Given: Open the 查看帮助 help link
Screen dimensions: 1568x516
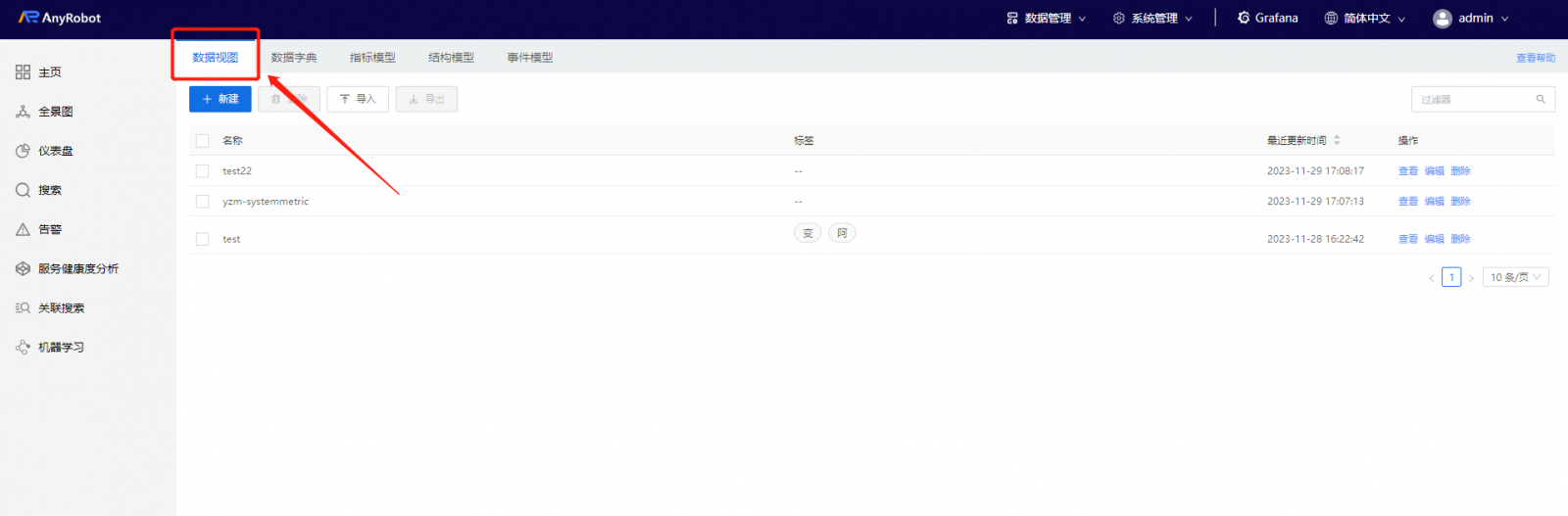Looking at the screenshot, I should tap(1536, 58).
